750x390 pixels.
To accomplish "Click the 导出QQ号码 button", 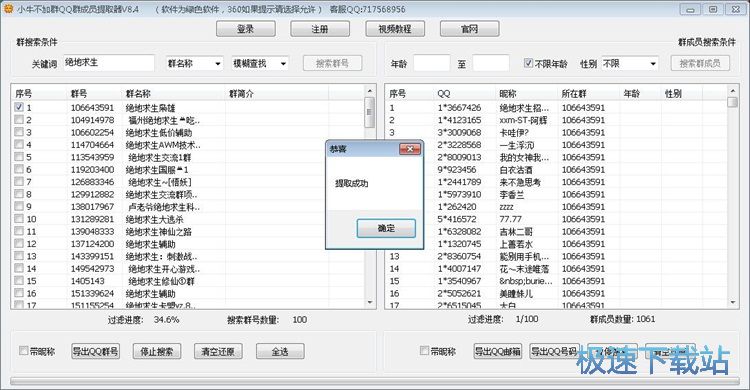I will [554, 351].
